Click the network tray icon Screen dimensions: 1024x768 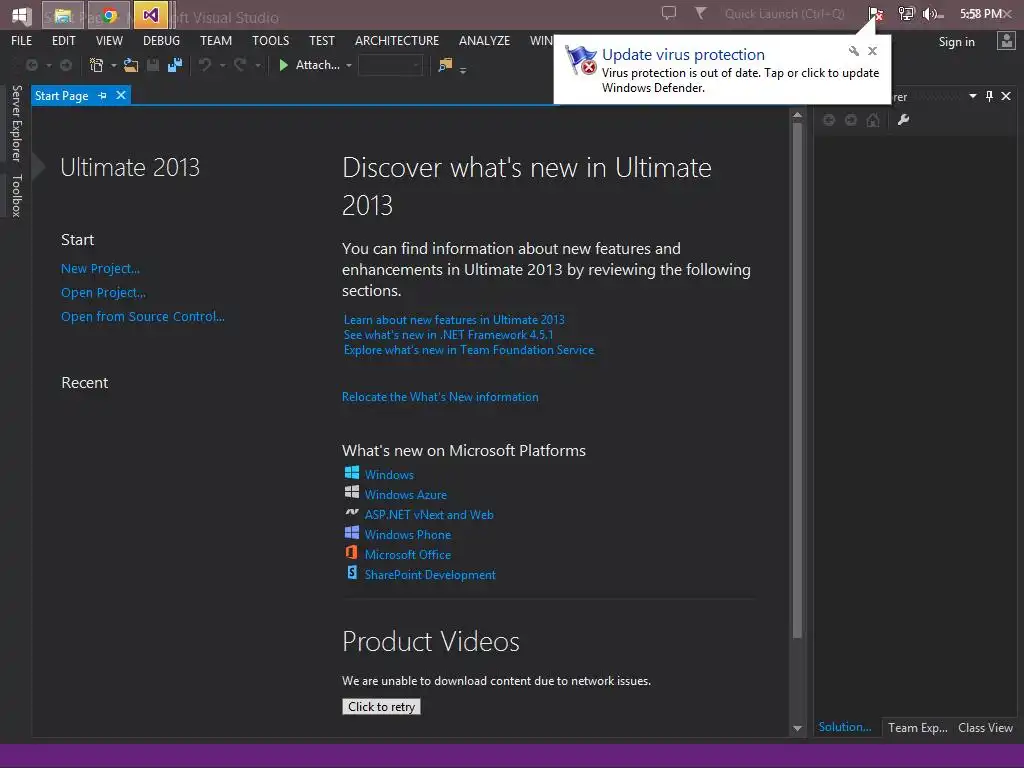tap(906, 14)
